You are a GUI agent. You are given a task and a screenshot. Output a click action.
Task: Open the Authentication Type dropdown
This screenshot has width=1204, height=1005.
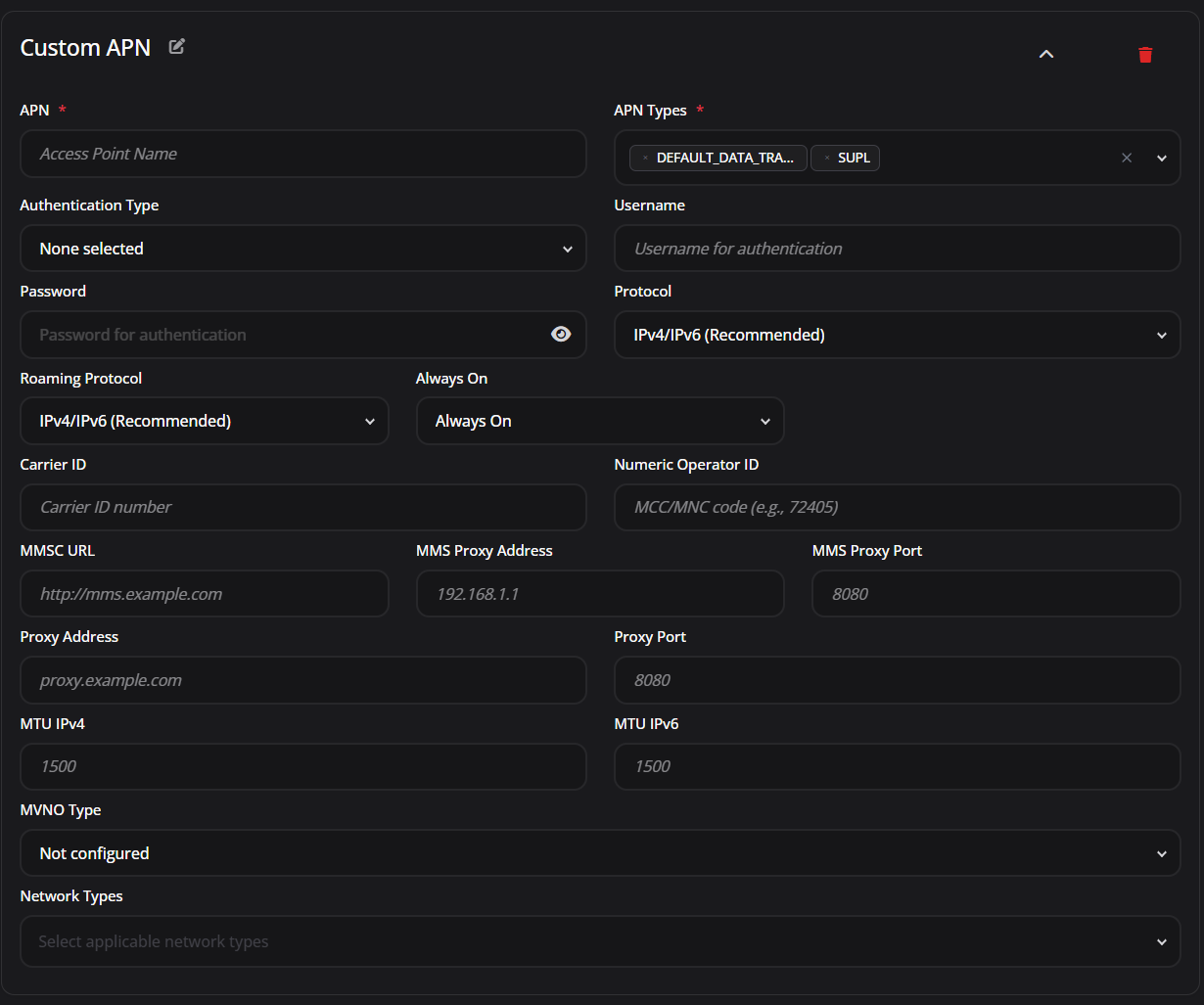(303, 249)
